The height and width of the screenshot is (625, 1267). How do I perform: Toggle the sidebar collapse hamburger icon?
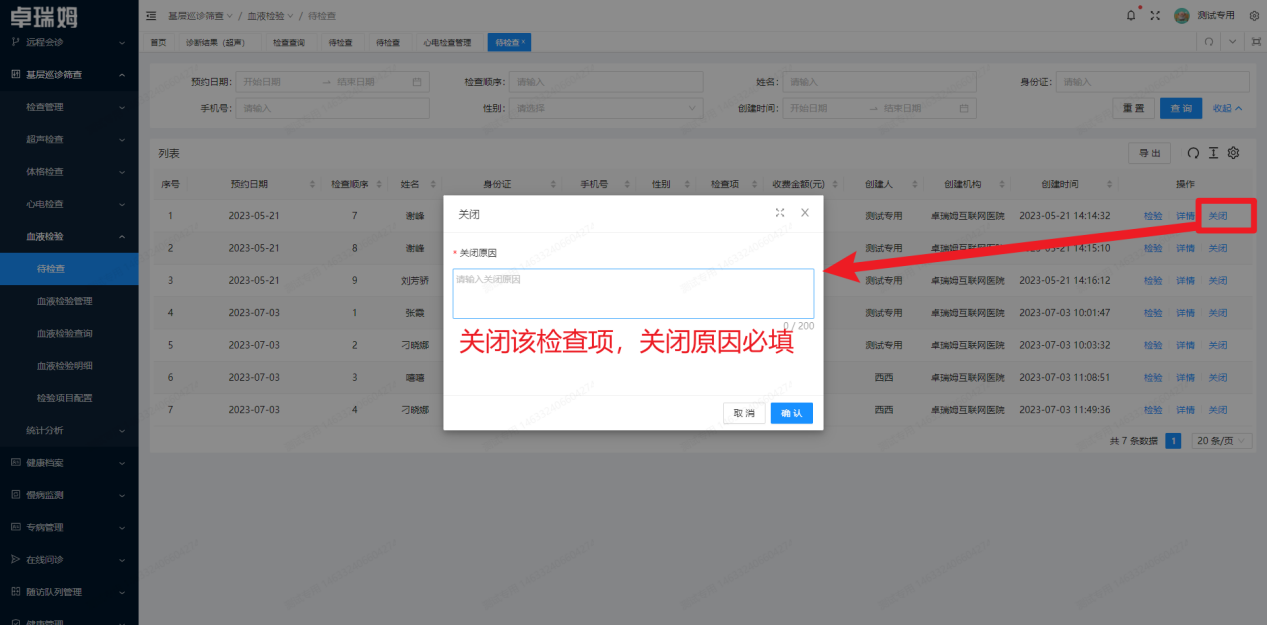(x=150, y=16)
